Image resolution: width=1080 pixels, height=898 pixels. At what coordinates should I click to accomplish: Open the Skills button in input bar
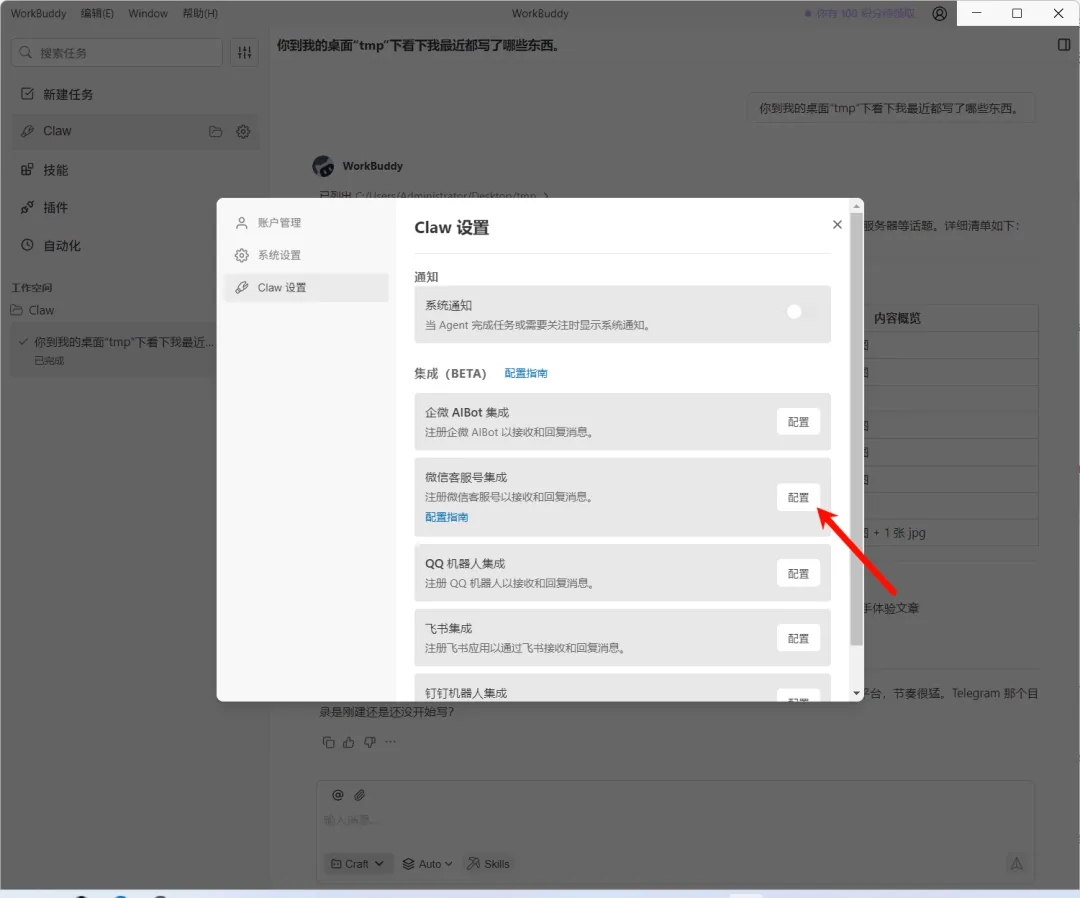488,864
